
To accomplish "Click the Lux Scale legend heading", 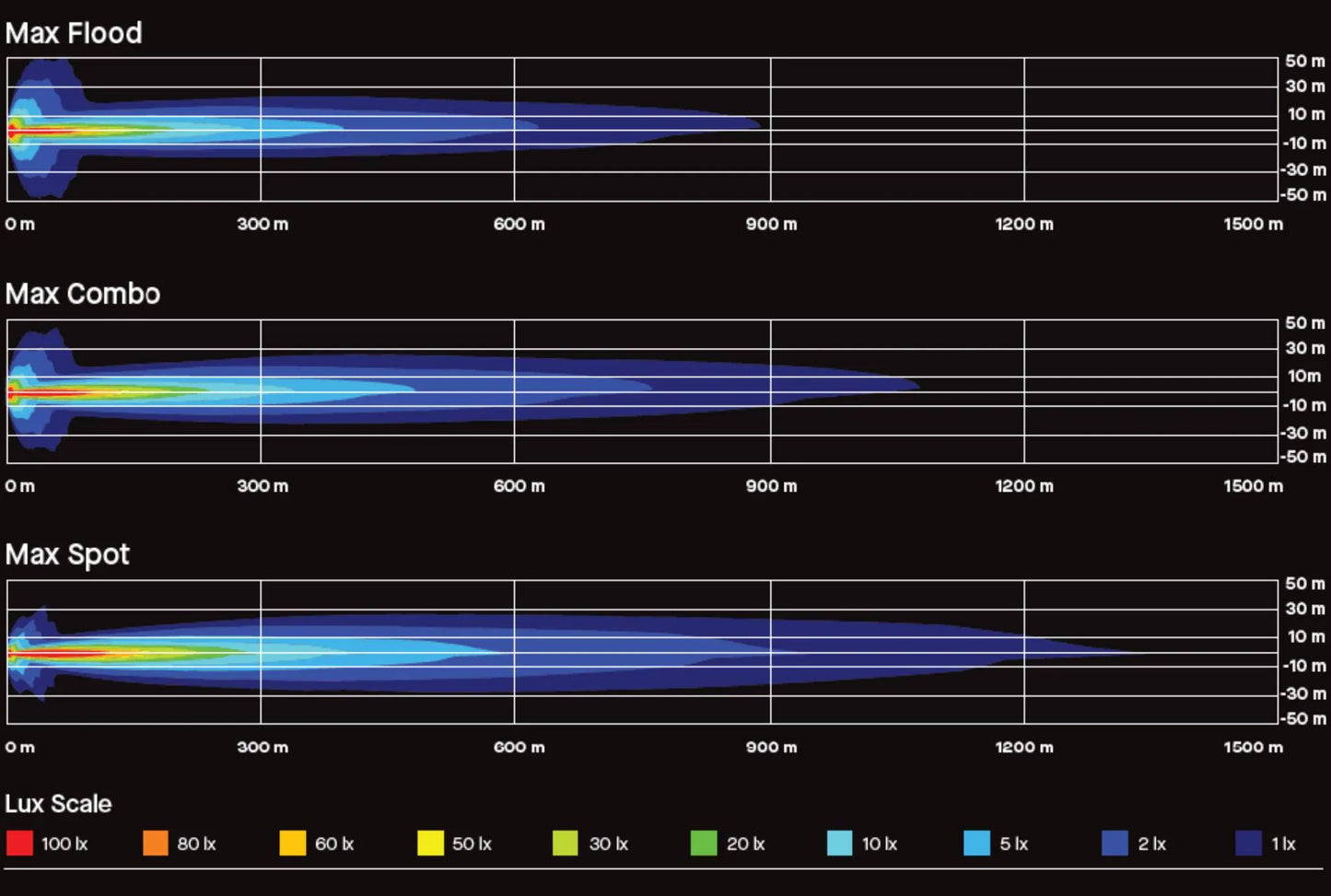I will pyautogui.click(x=58, y=804).
